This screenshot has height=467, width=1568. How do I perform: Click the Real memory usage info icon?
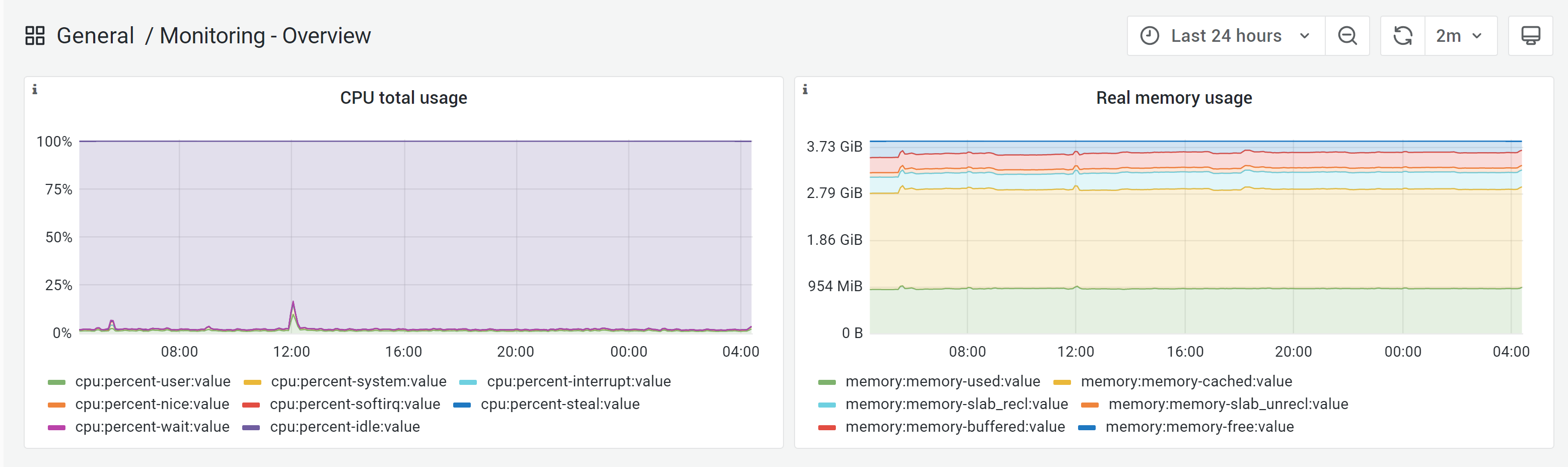point(805,90)
